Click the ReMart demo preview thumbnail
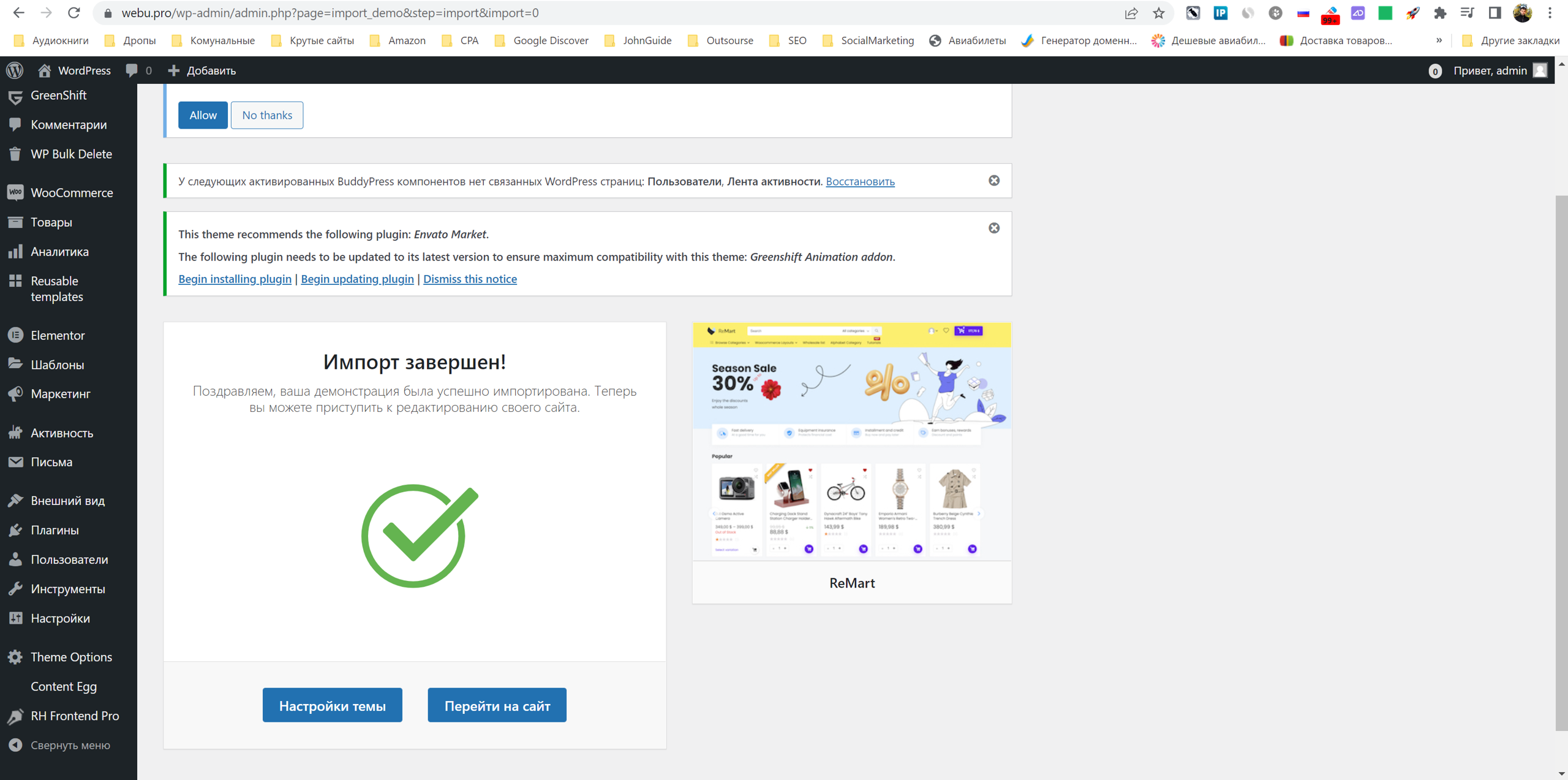Screen dimensions: 1568x780 (851, 441)
